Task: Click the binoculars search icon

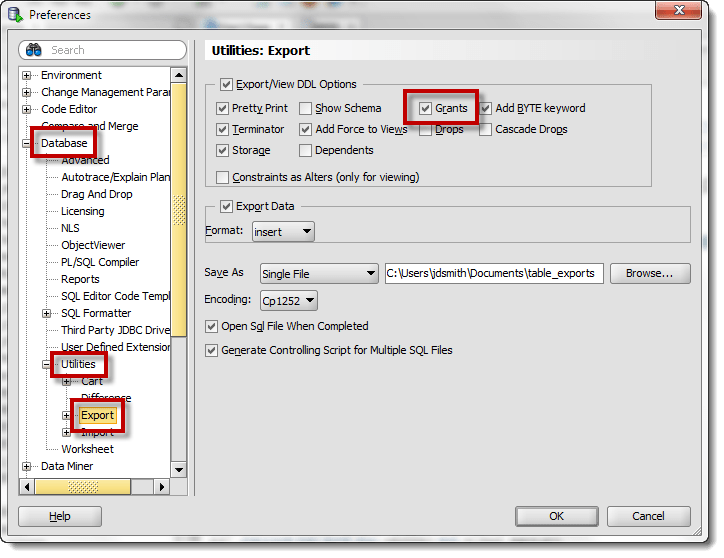Action: click(33, 49)
